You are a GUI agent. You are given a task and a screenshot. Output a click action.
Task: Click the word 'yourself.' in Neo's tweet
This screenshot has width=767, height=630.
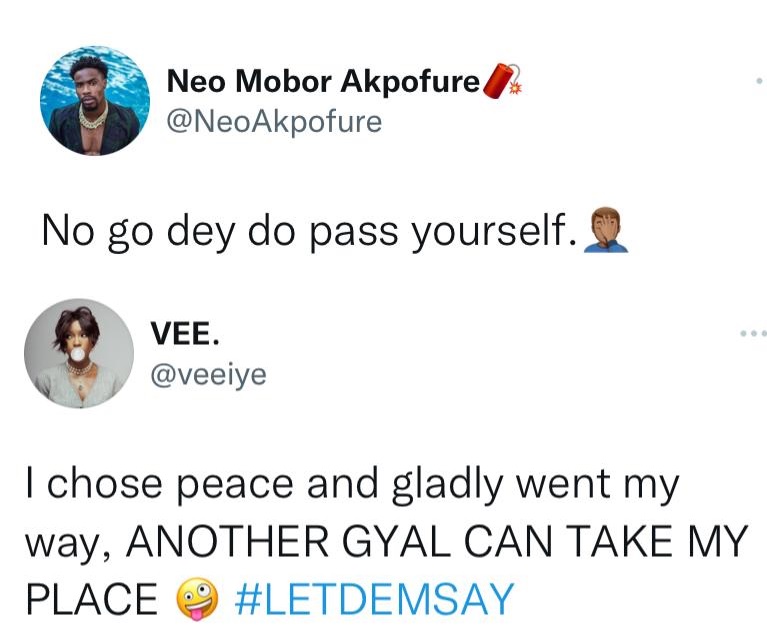494,230
